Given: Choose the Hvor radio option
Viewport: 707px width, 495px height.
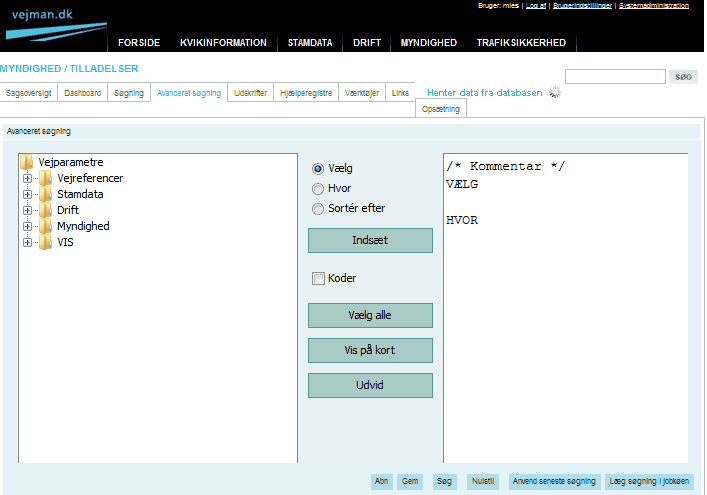Looking at the screenshot, I should (318, 189).
